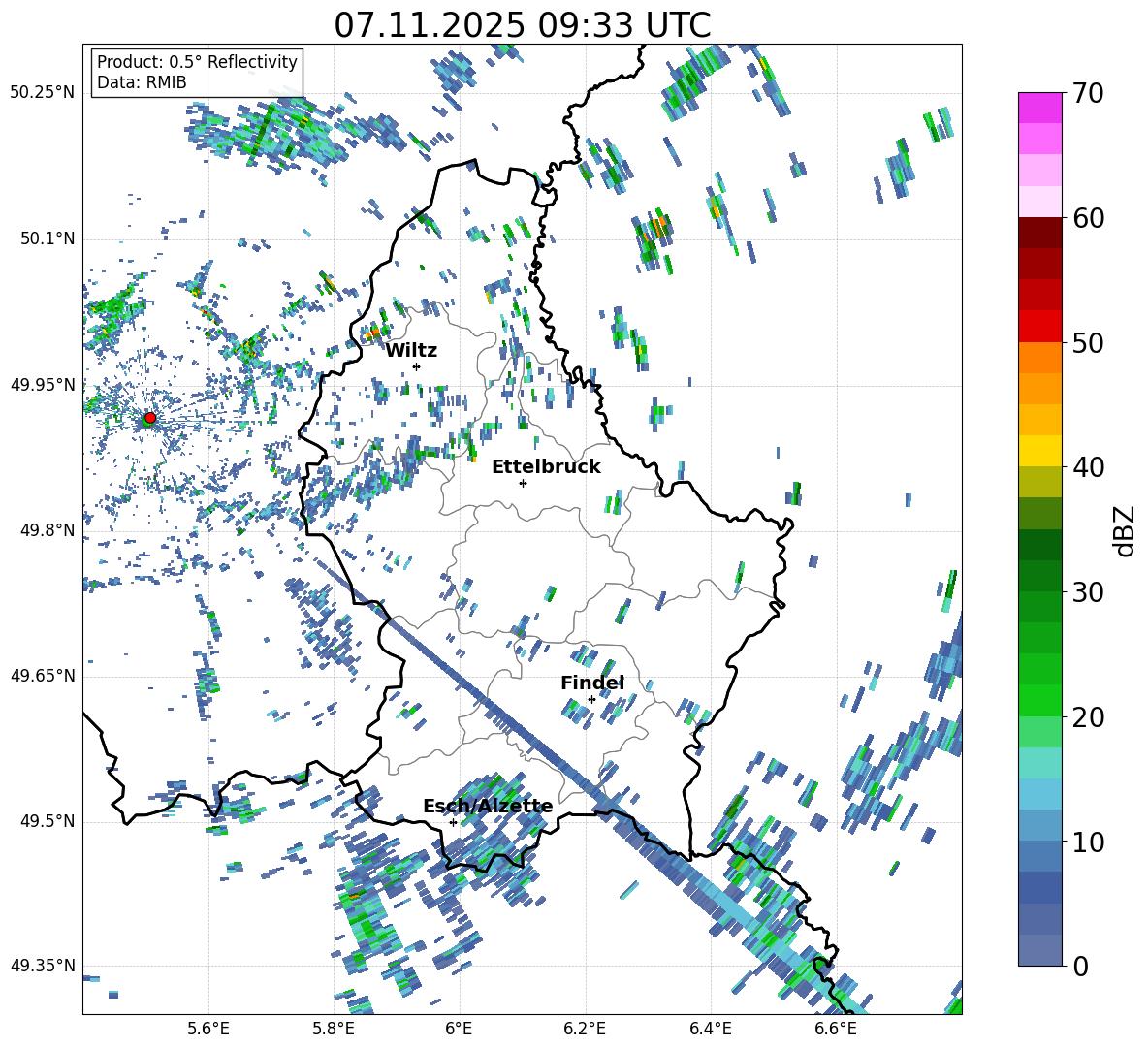Click the Findel station label
Viewport: 1148px width, 1048px height.
[x=592, y=683]
